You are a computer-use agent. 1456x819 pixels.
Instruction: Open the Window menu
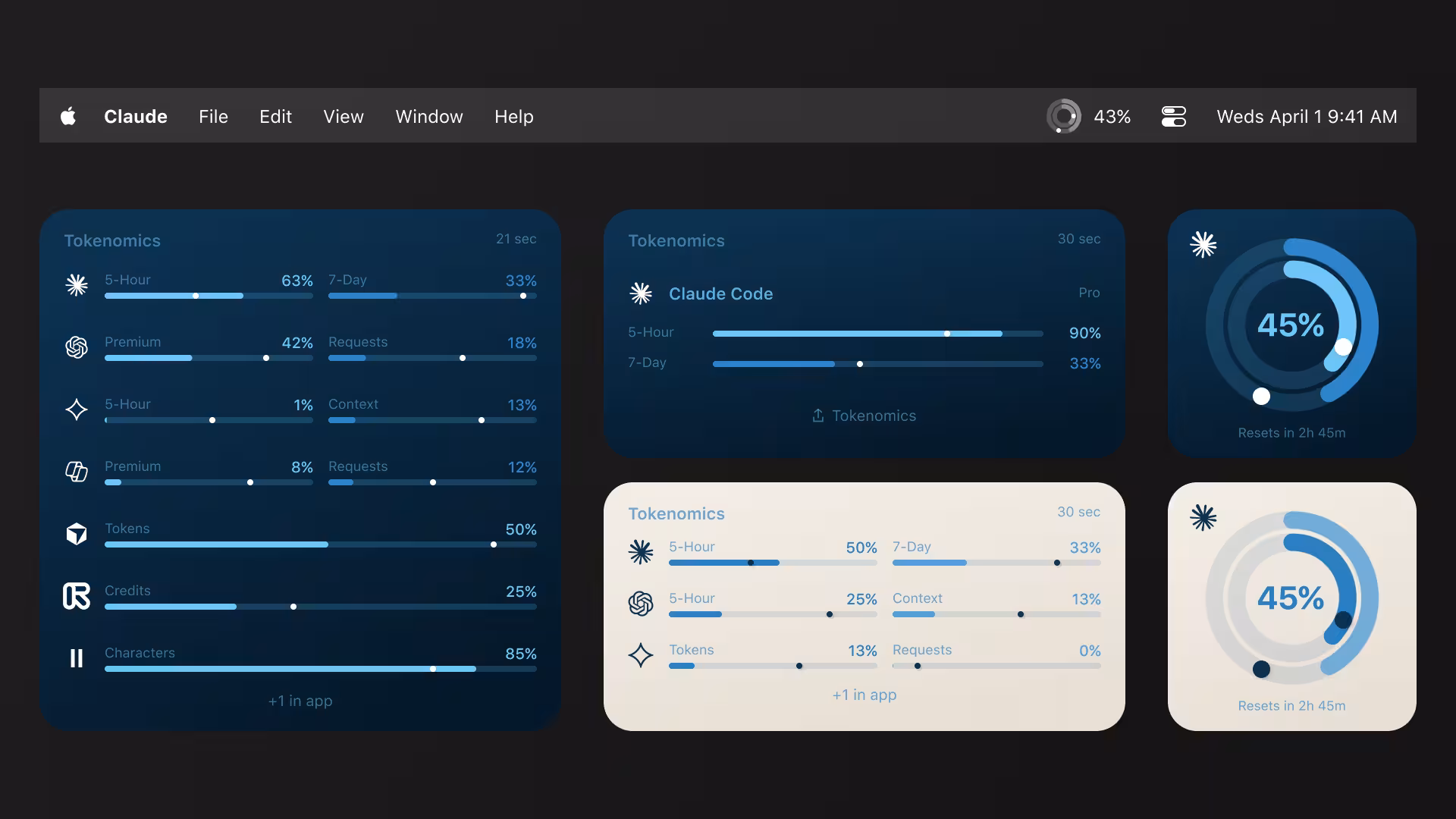click(x=429, y=116)
